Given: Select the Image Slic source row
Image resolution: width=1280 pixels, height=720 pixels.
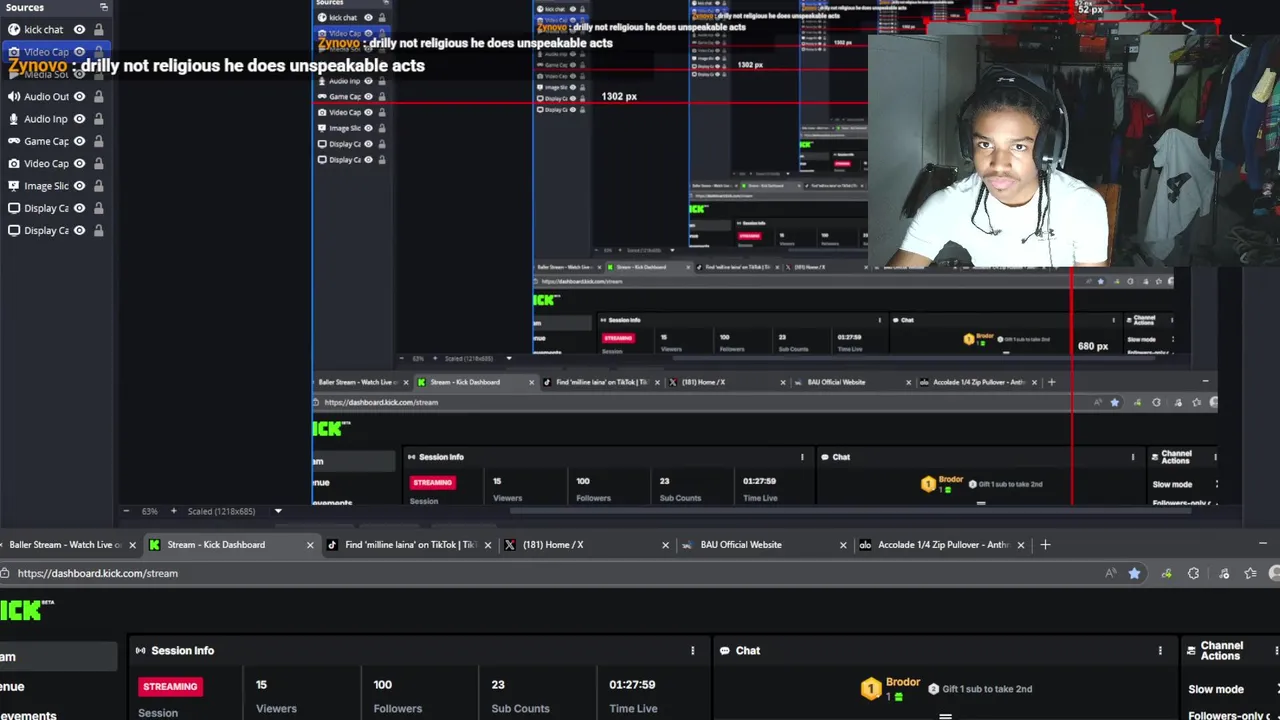Looking at the screenshot, I should tap(55, 186).
